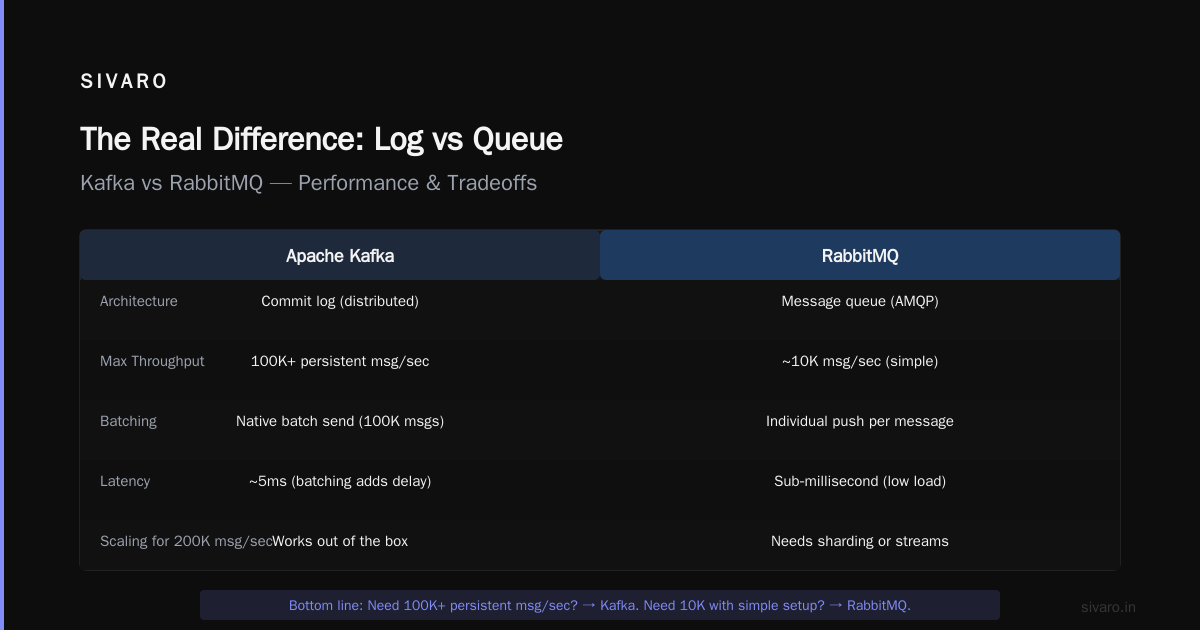Click the 'Needs sharding or streams' cell
This screenshot has width=1200, height=630.
click(x=860, y=541)
